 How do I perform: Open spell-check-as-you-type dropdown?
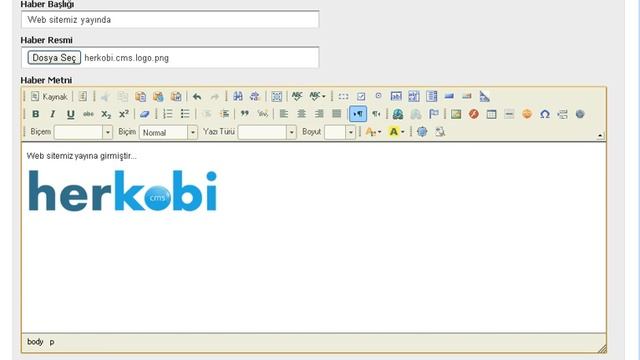point(318,97)
